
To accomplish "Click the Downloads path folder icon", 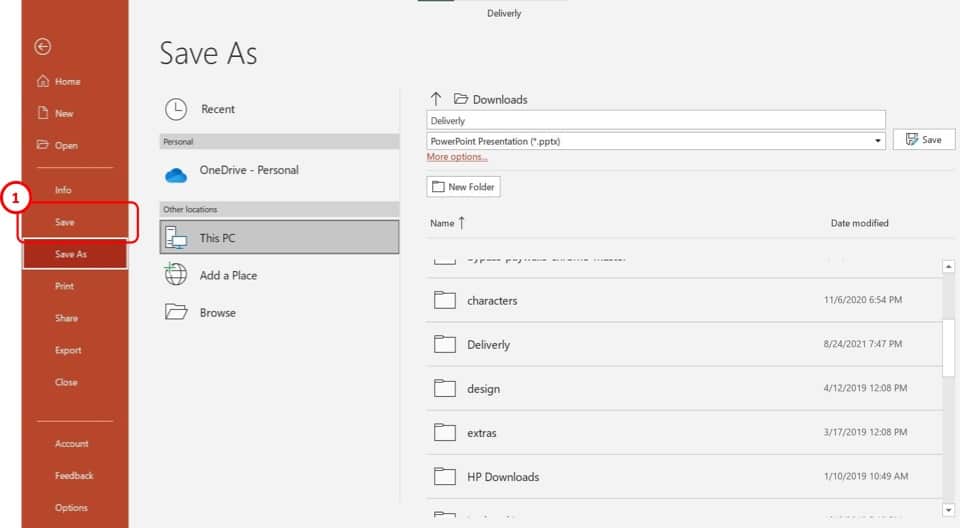I will pos(460,99).
